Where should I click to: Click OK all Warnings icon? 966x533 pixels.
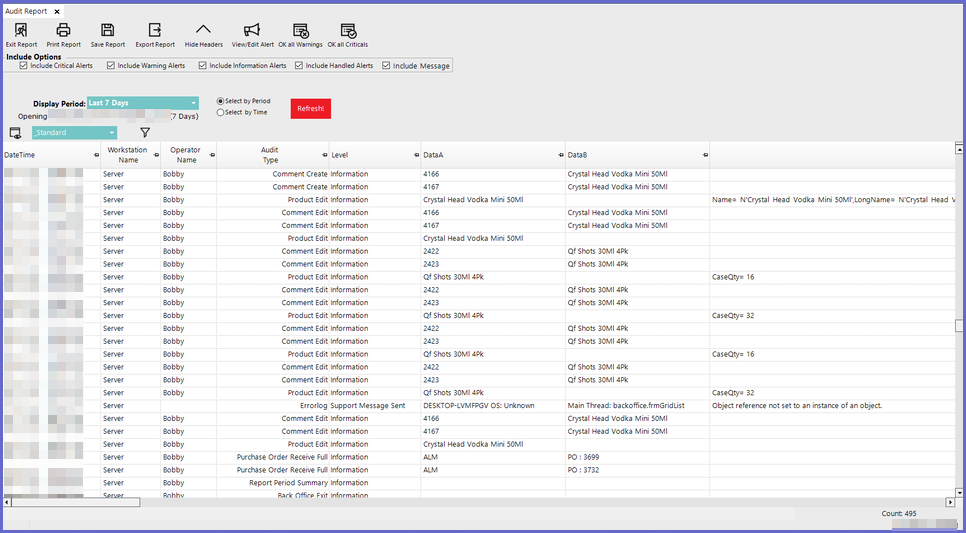pyautogui.click(x=300, y=31)
